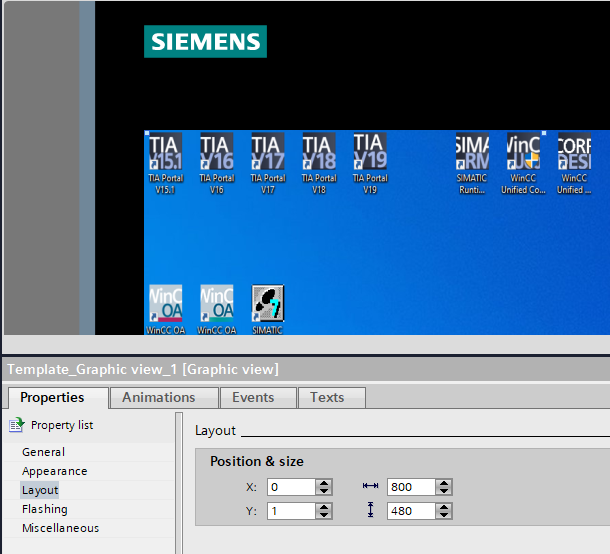
Task: Select the SIMATIC Runtime shortcut icon
Action: click(x=472, y=152)
